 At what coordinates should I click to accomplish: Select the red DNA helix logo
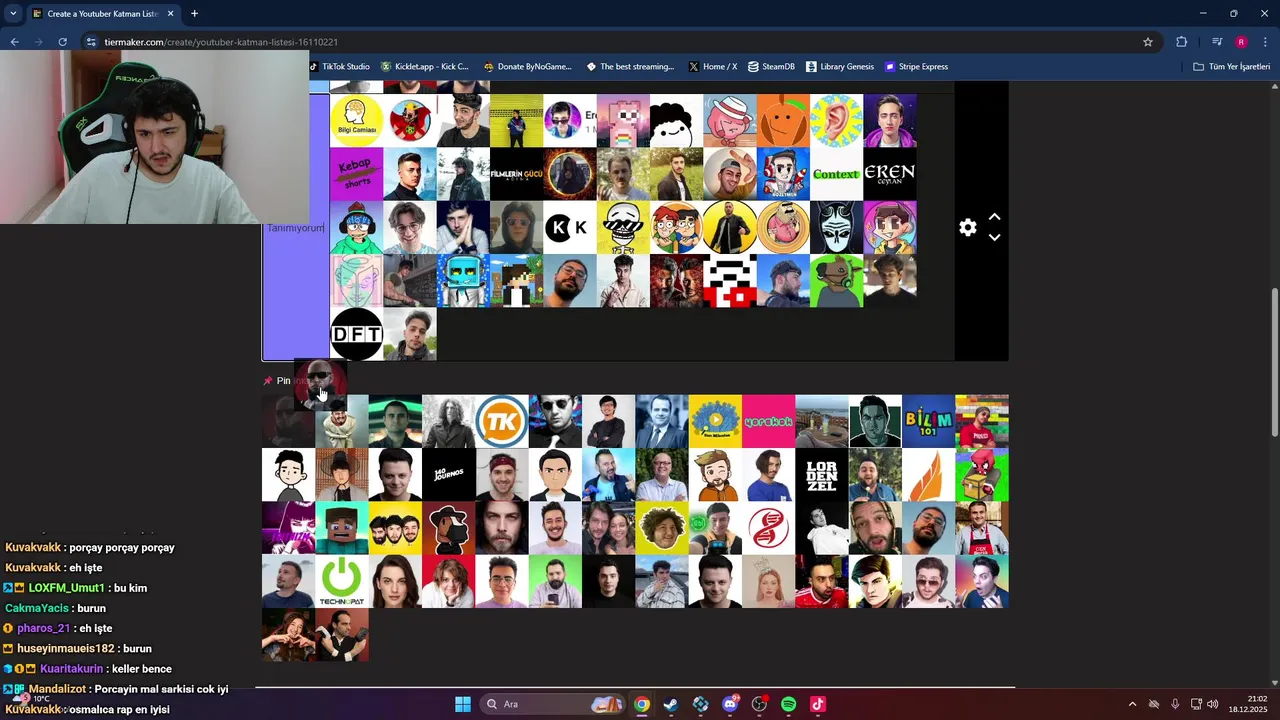[x=768, y=528]
